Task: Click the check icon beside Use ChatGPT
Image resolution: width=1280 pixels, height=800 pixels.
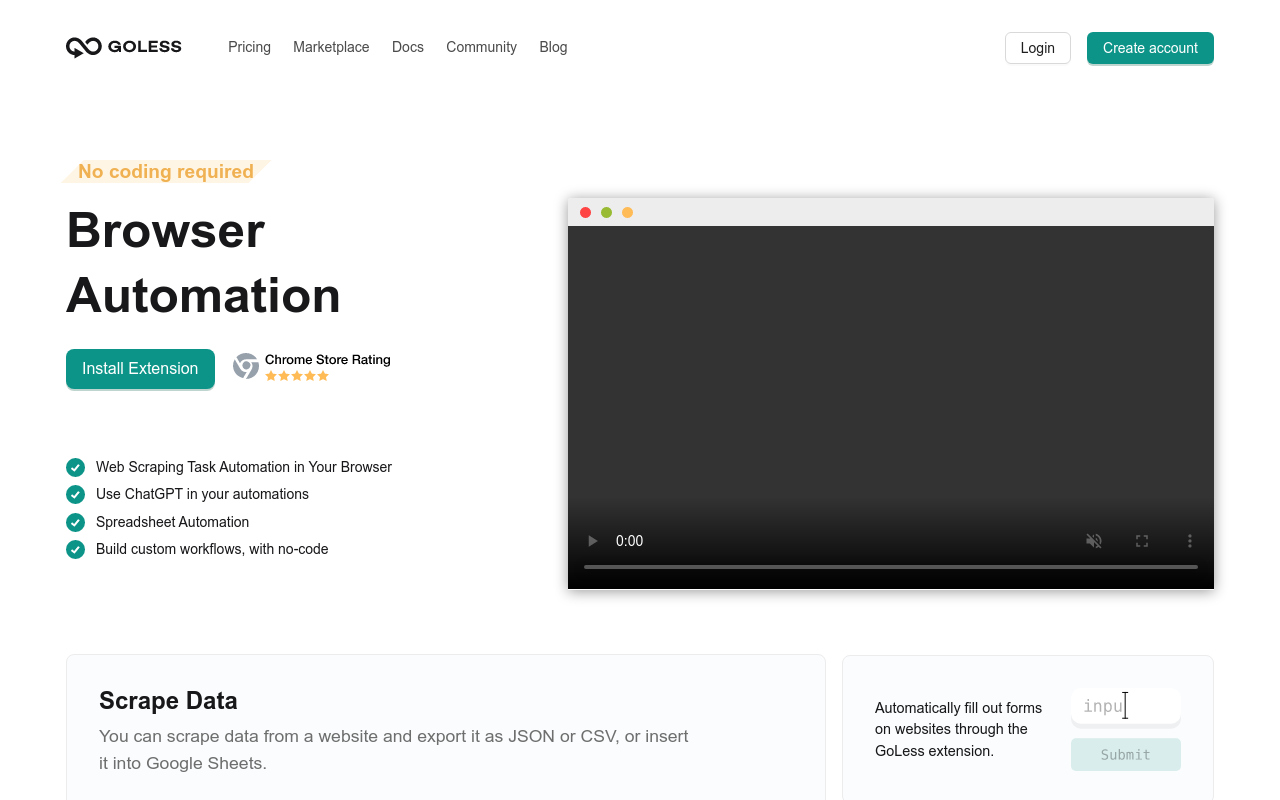Action: click(x=75, y=494)
